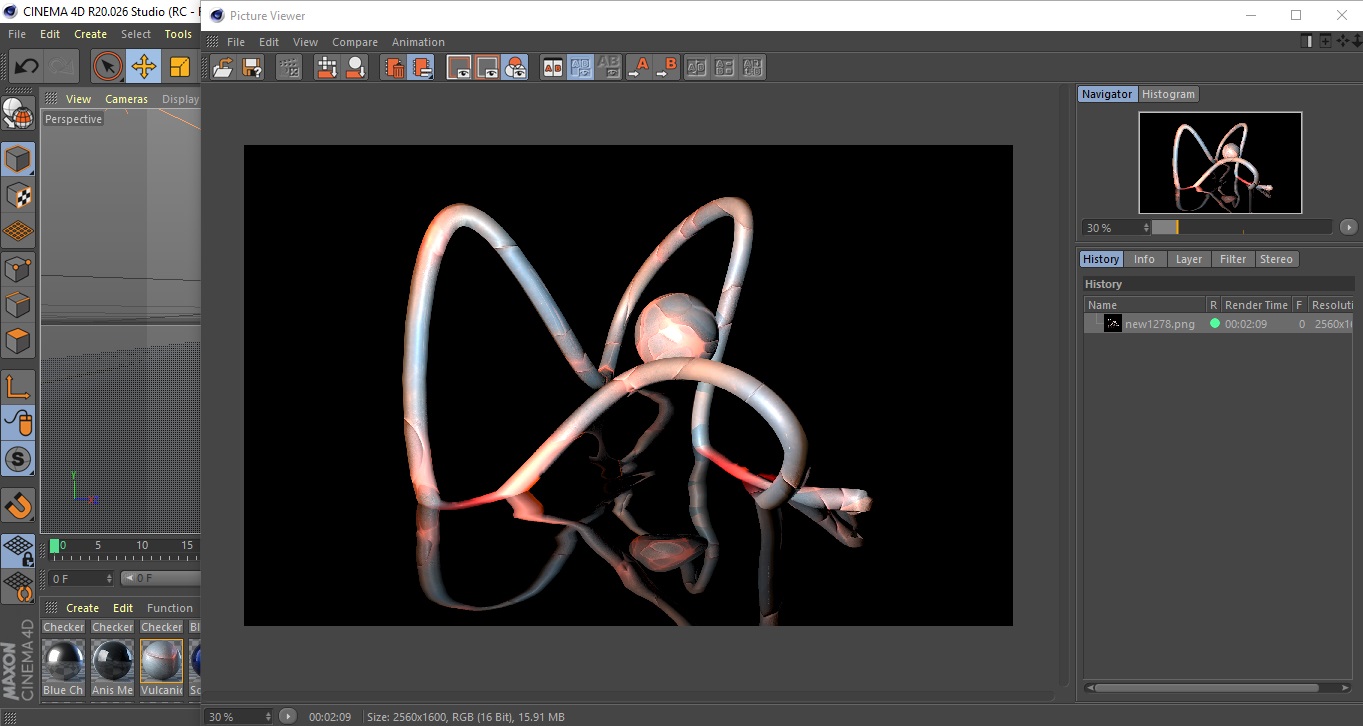Viewport: 1363px width, 726px height.
Task: Open the Compare menu
Action: tap(355, 42)
